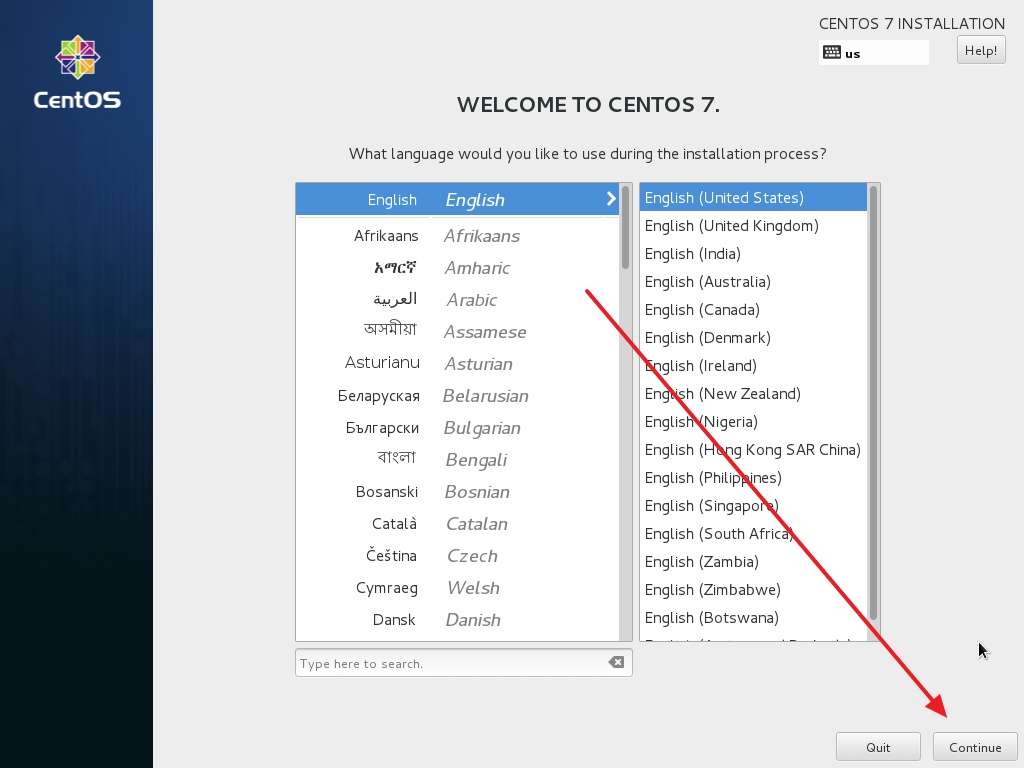This screenshot has width=1024, height=768.
Task: Choose English (Denmark) locale
Action: 754,338
